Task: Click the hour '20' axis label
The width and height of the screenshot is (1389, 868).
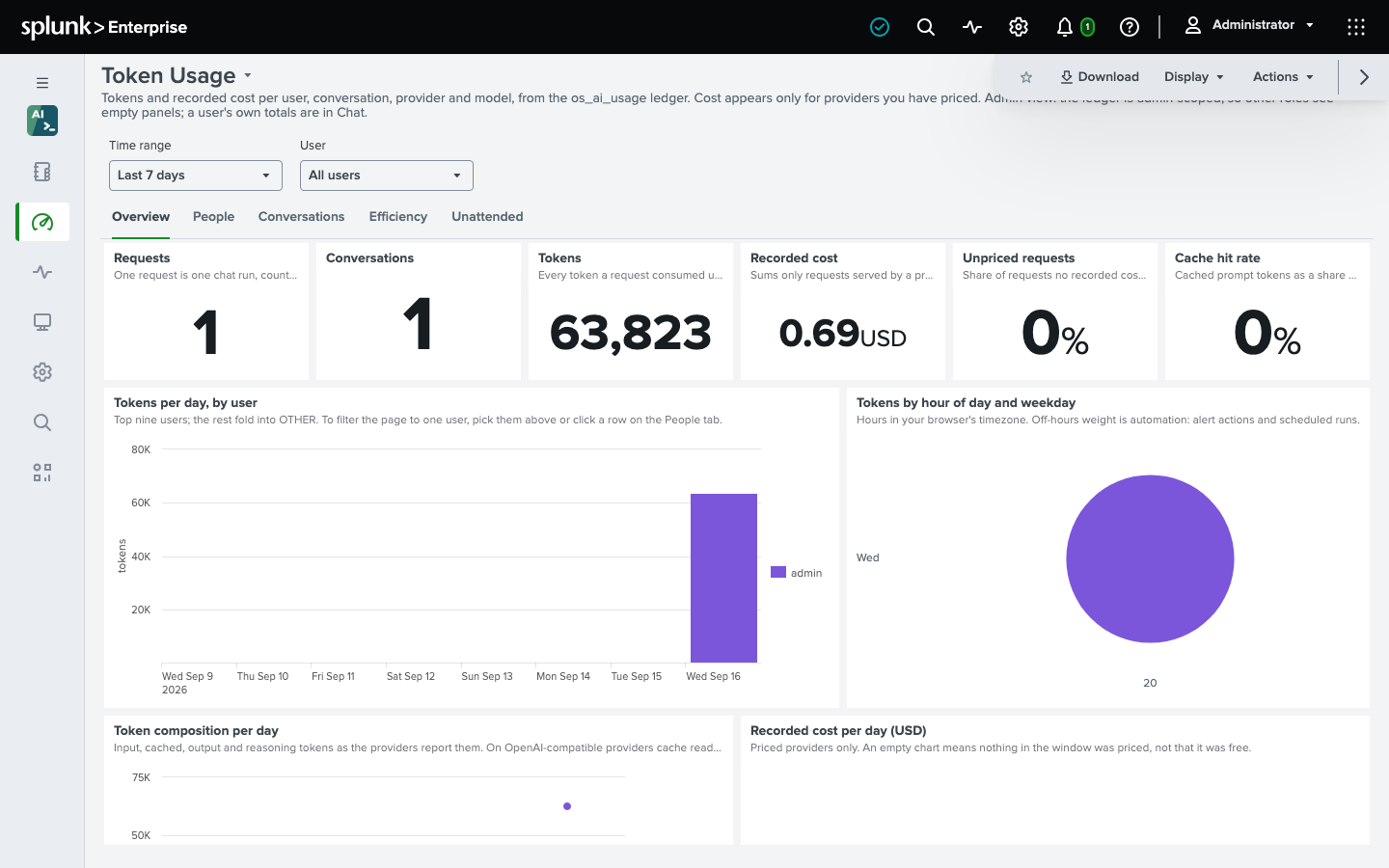Action: [1150, 683]
